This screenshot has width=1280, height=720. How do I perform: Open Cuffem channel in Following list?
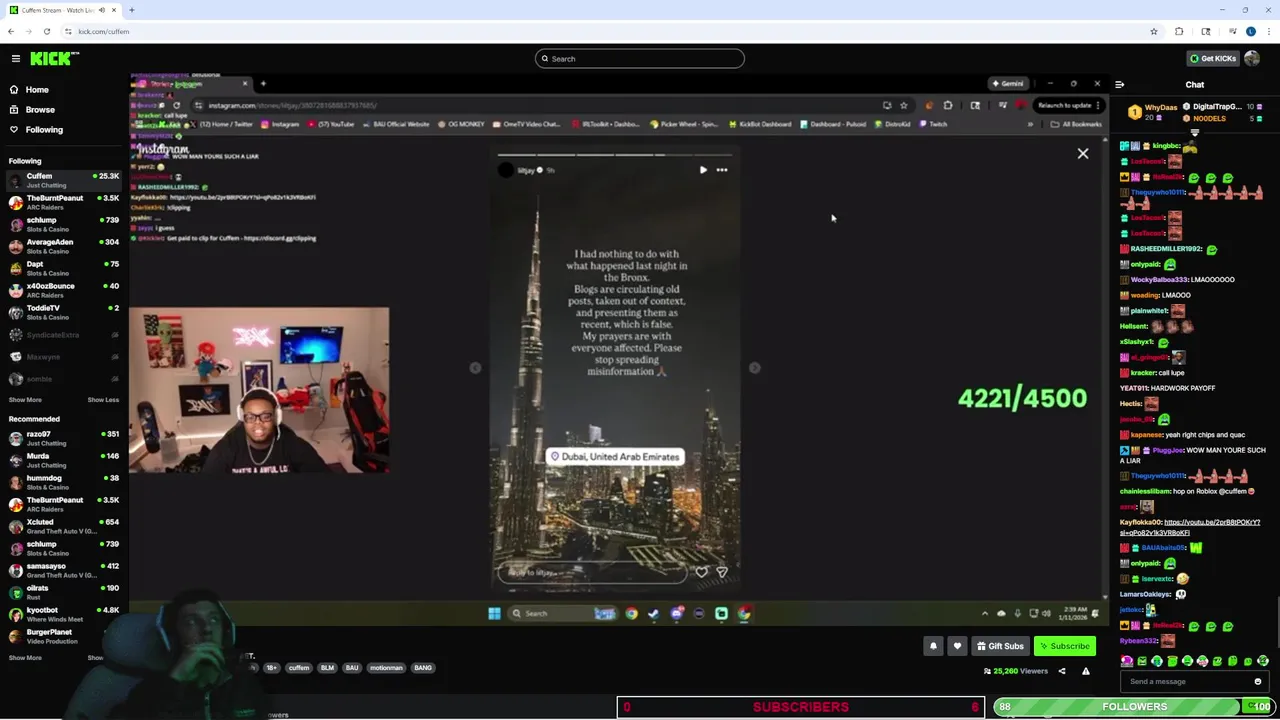63,180
